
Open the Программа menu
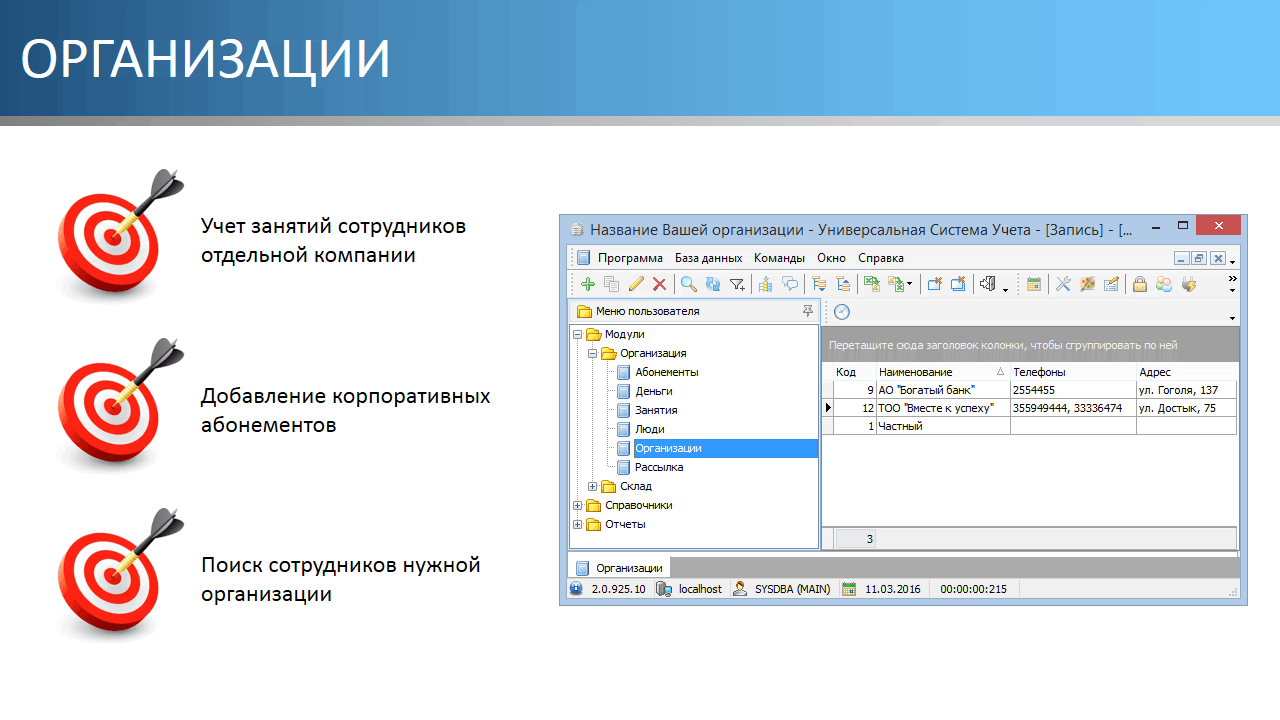tap(630, 258)
